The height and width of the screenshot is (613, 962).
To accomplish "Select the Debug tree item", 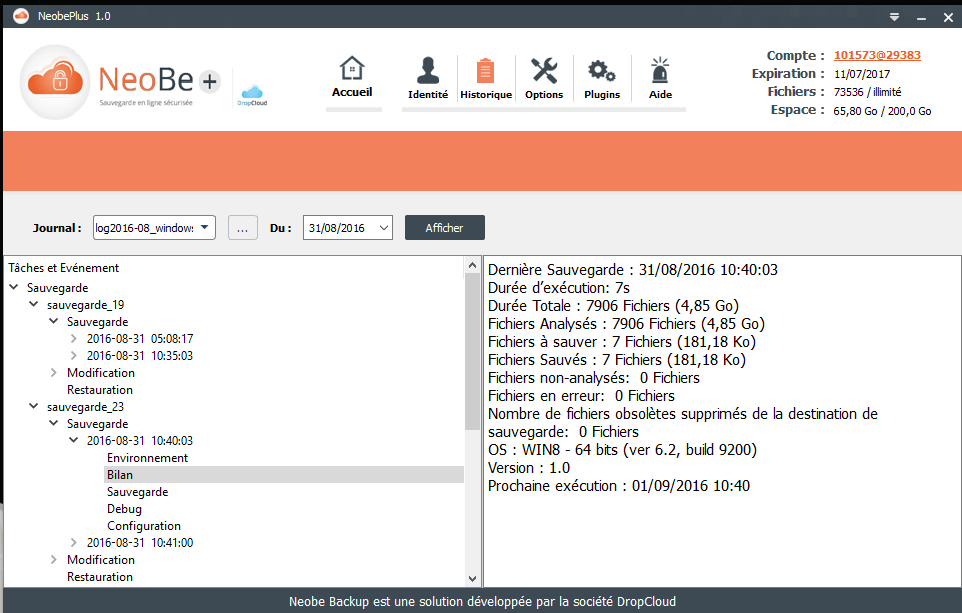I will pos(125,509).
